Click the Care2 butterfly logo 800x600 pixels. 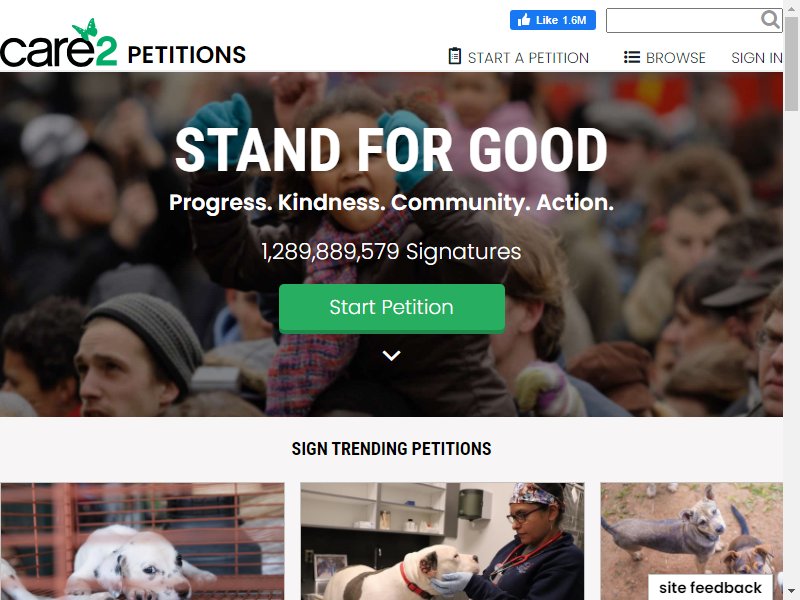pos(59,44)
